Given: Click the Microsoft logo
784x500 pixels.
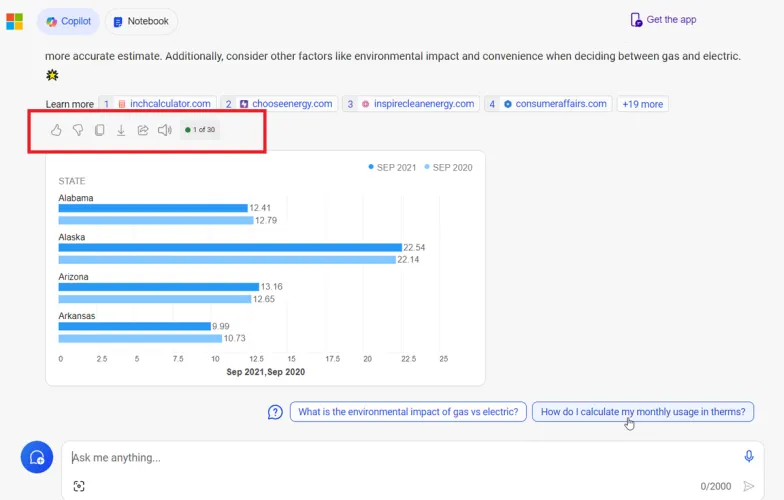Looking at the screenshot, I should point(14,21).
